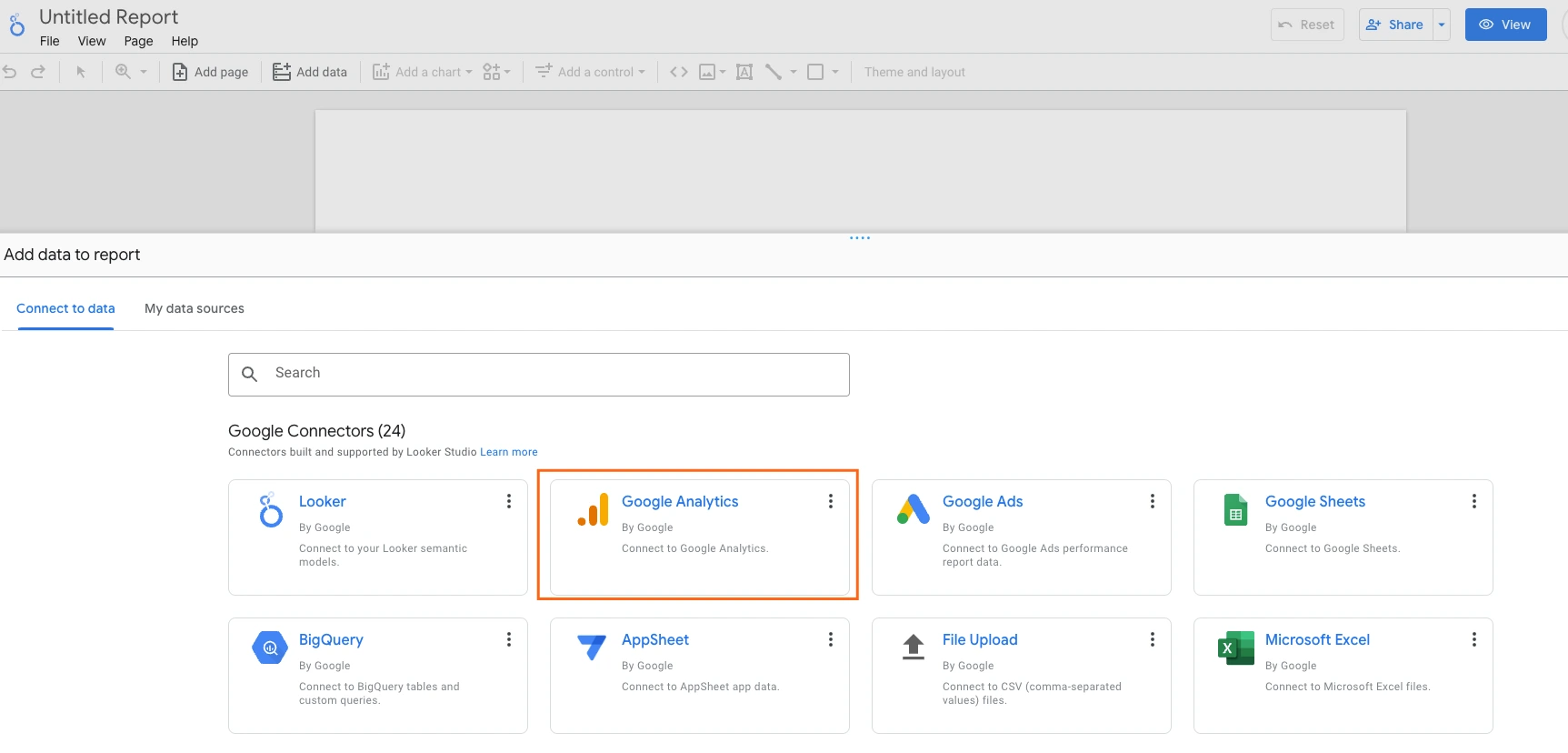This screenshot has width=1568, height=753.
Task: Click the Undo arrow icon
Action: tap(10, 72)
